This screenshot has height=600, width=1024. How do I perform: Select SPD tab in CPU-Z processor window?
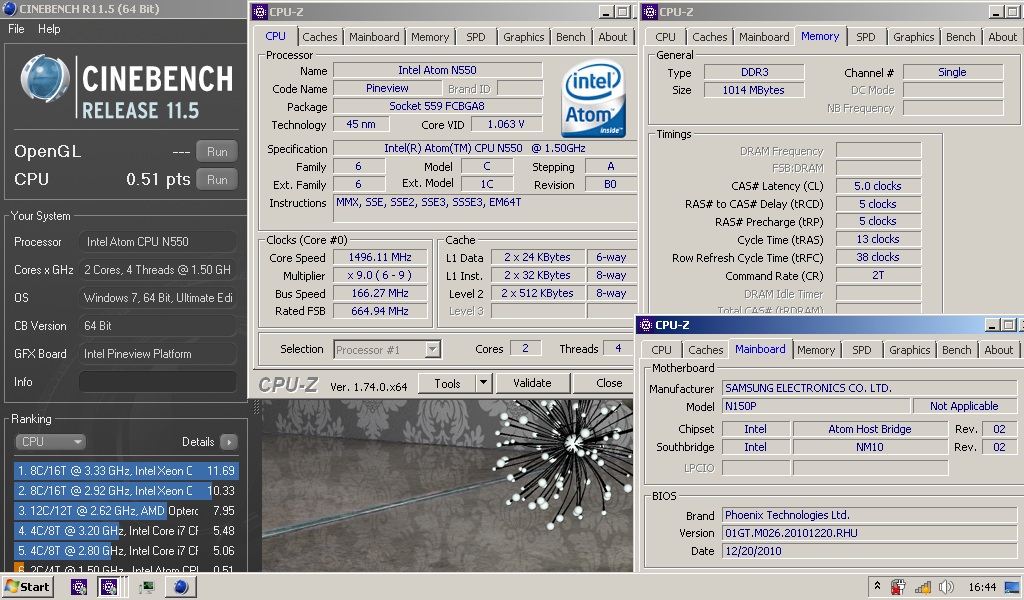tap(475, 37)
